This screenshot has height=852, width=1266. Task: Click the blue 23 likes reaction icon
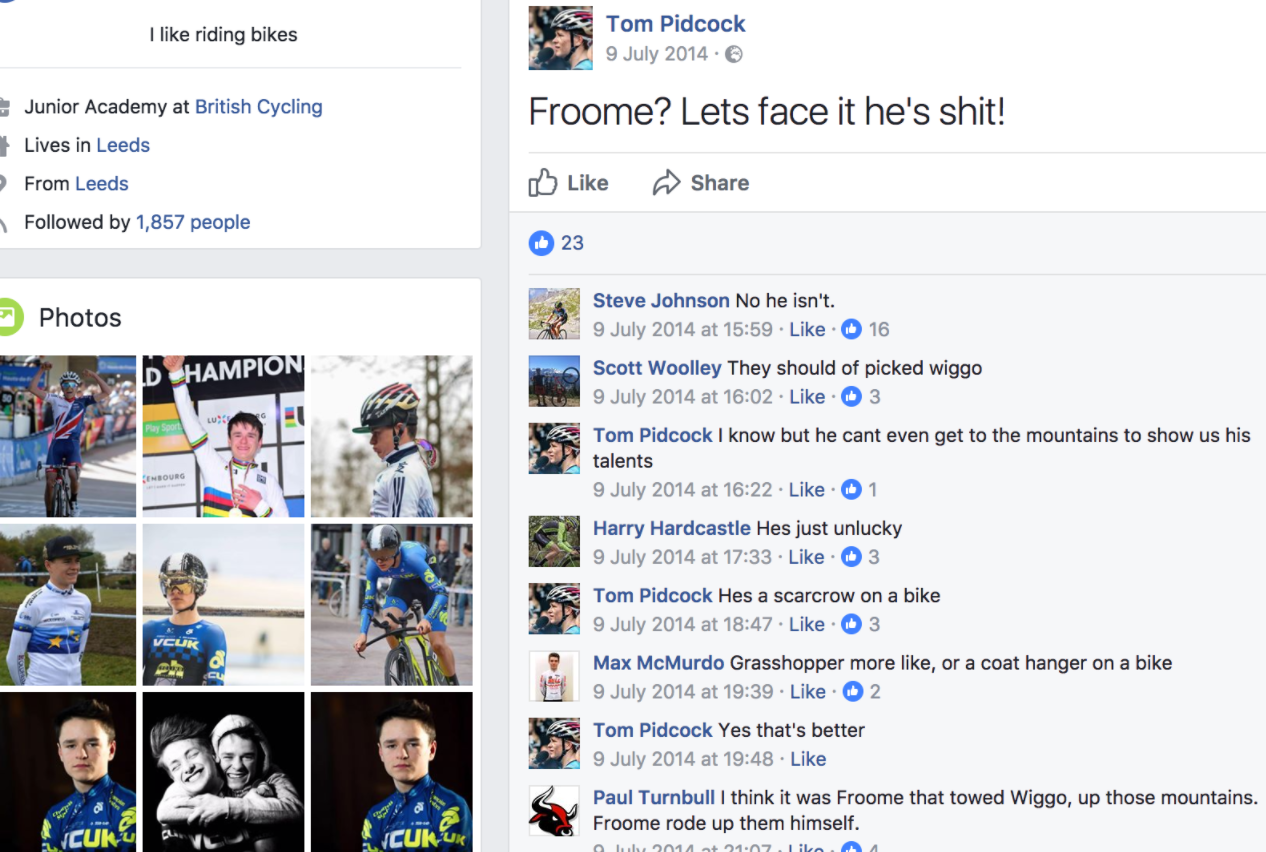point(541,242)
